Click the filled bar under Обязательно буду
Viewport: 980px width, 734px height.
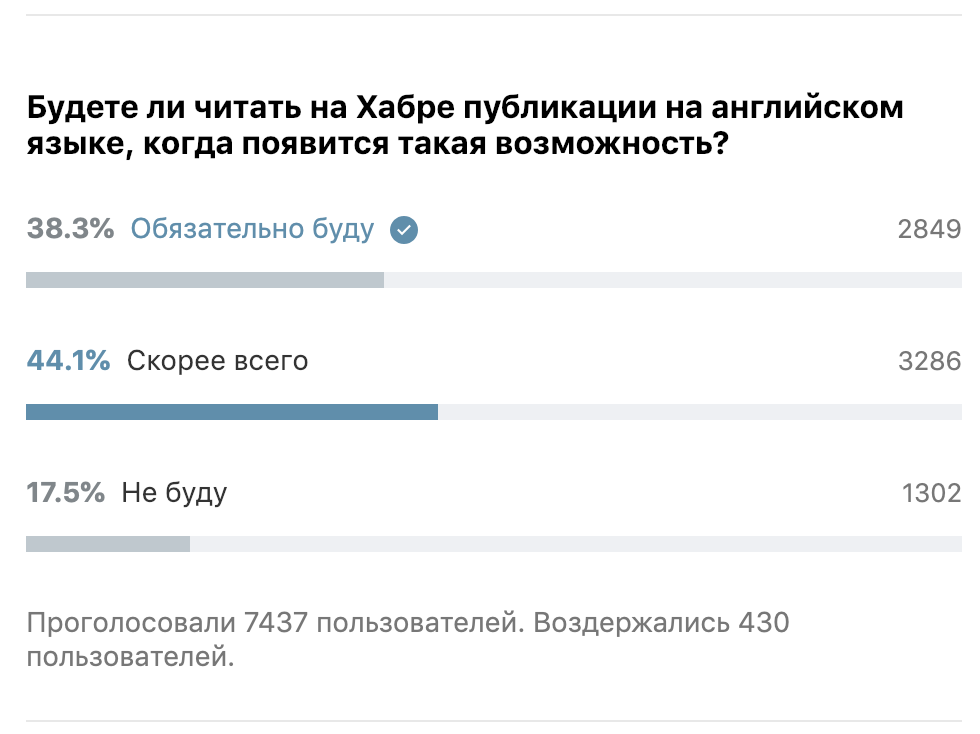tap(205, 280)
